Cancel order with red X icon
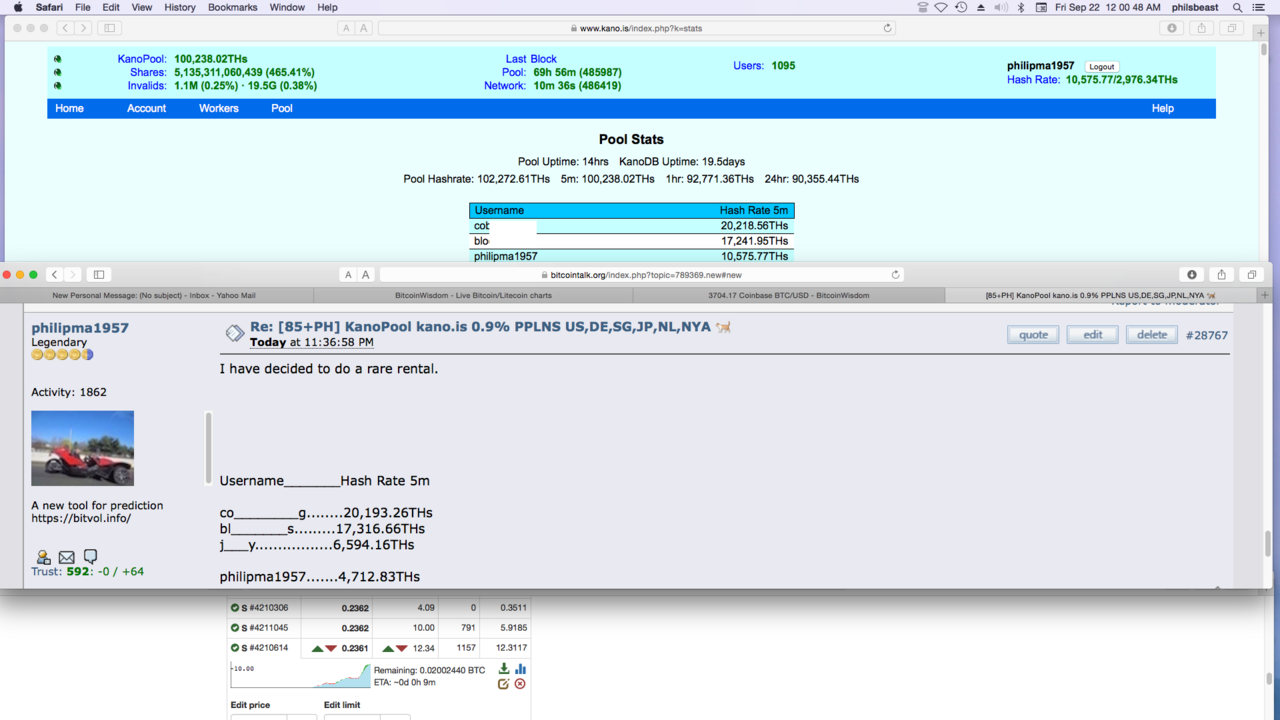This screenshot has height=720, width=1280. tap(520, 684)
